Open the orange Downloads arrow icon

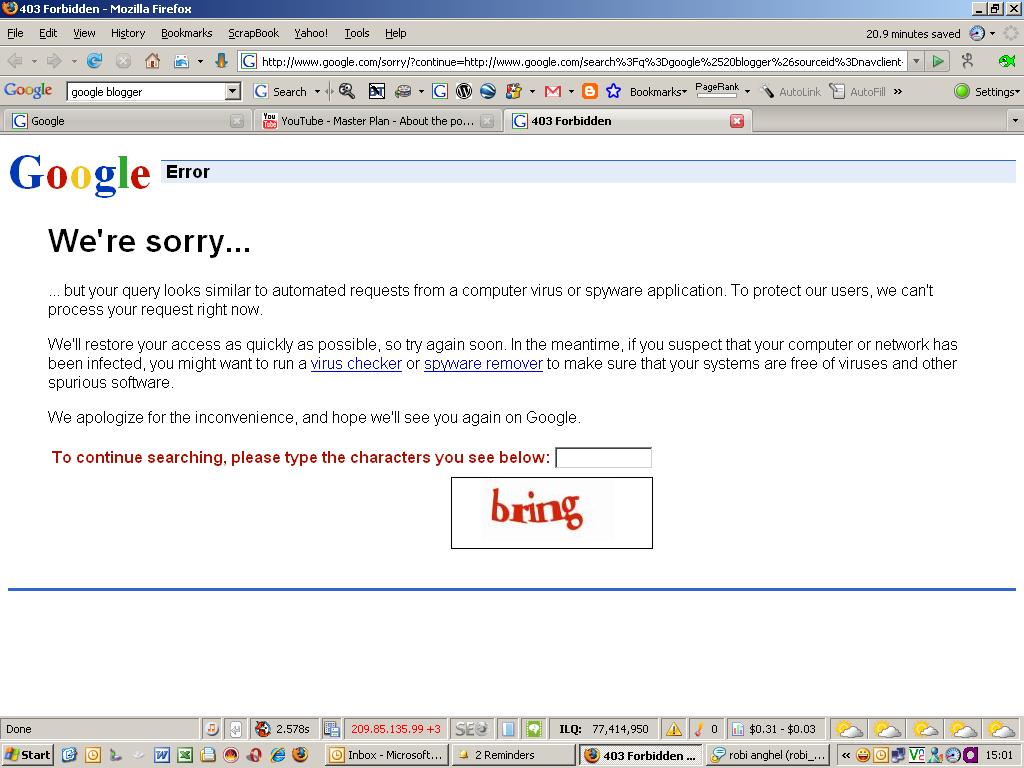[x=221, y=61]
